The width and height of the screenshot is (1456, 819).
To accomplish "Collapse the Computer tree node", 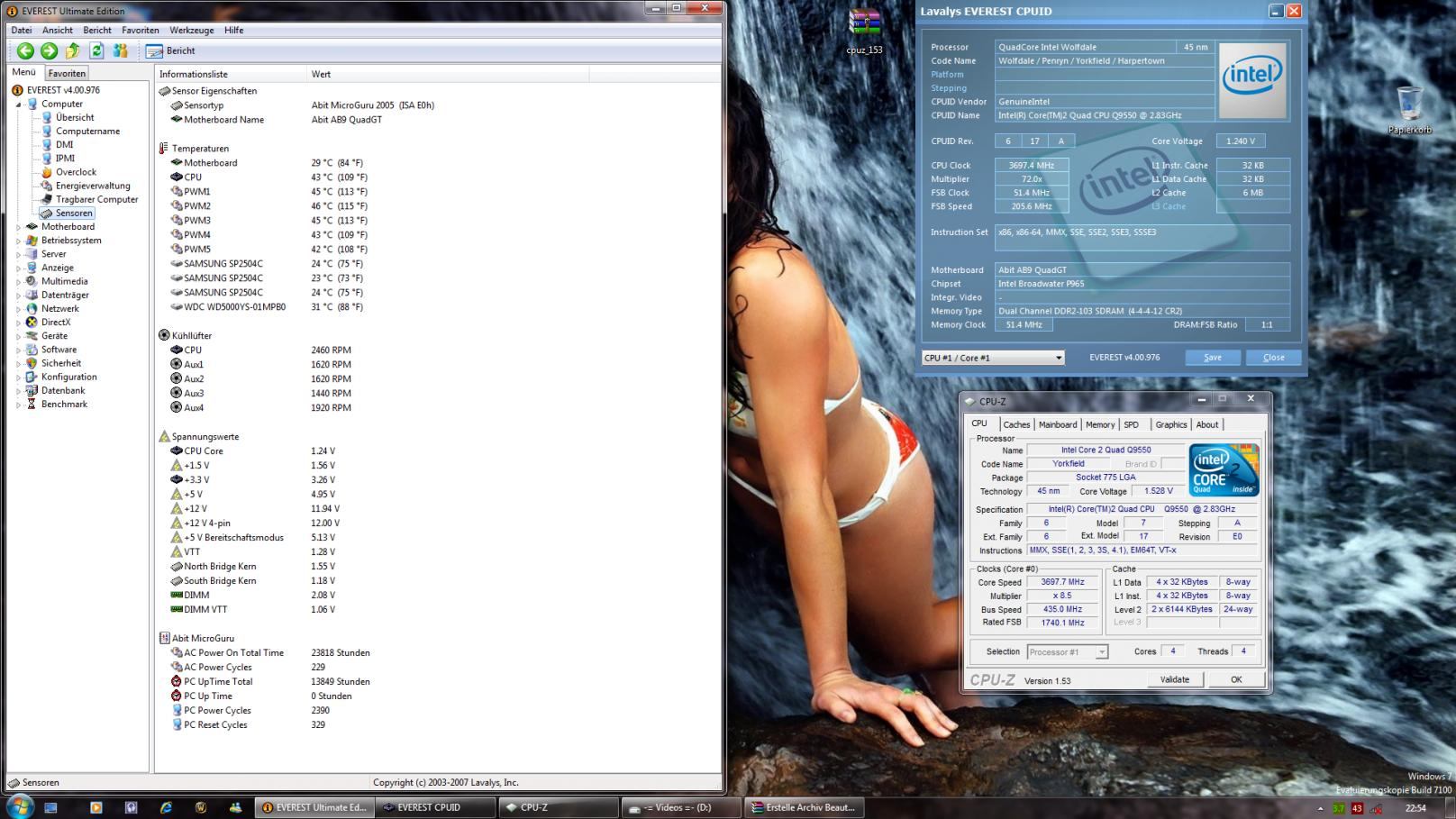I will click(x=18, y=105).
